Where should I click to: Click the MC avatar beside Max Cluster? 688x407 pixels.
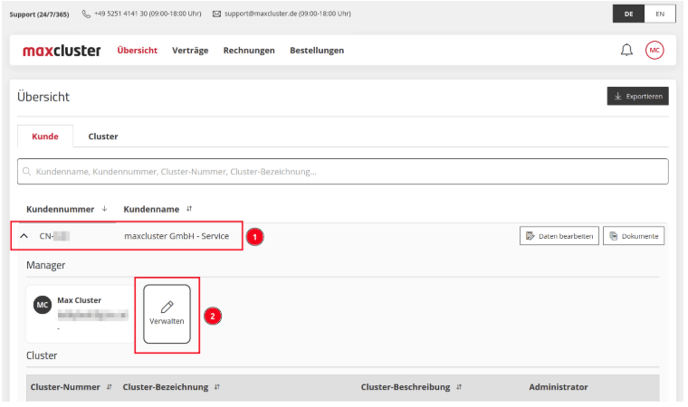[x=43, y=305]
